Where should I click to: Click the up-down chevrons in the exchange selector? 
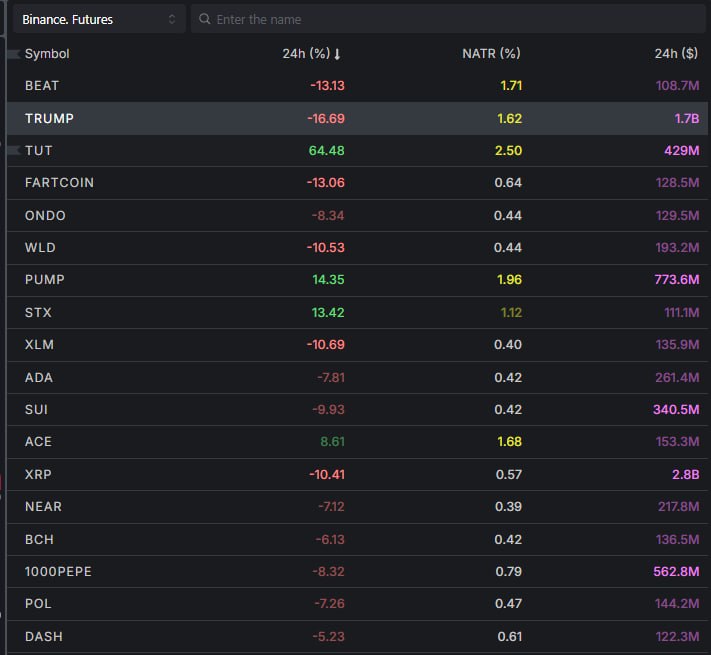tap(172, 19)
